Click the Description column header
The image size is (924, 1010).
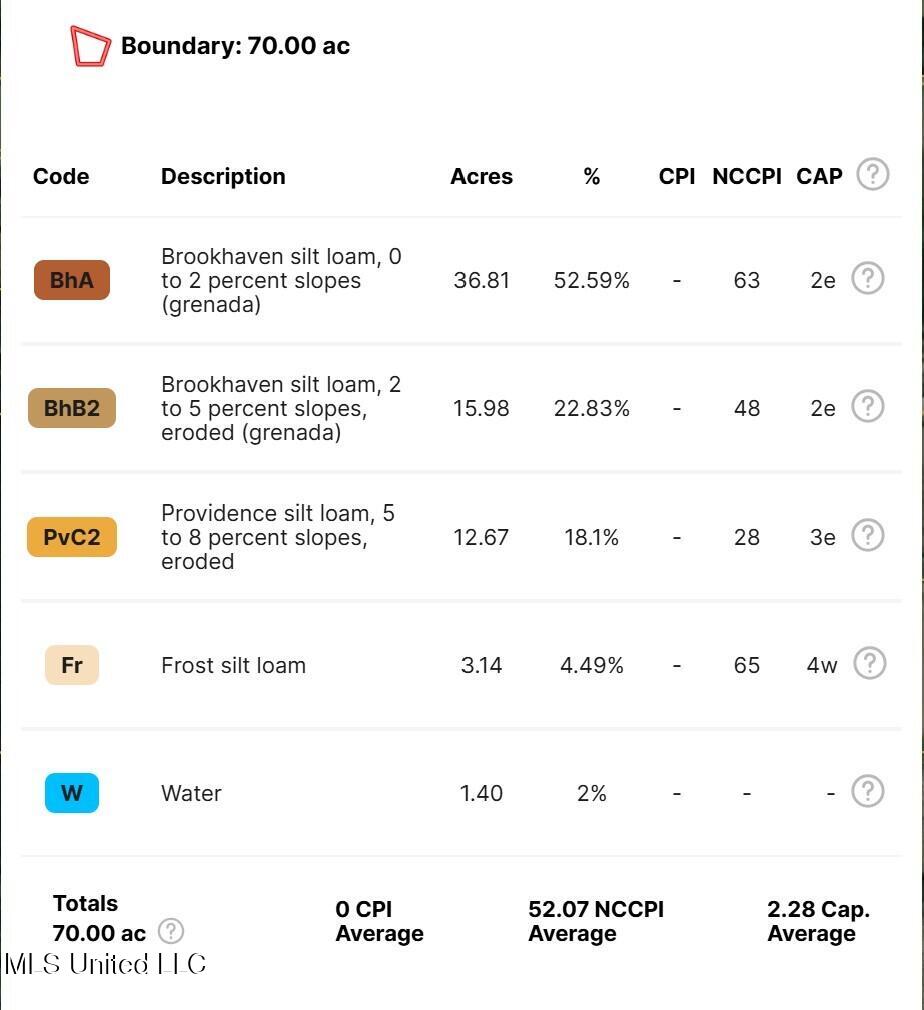click(223, 176)
